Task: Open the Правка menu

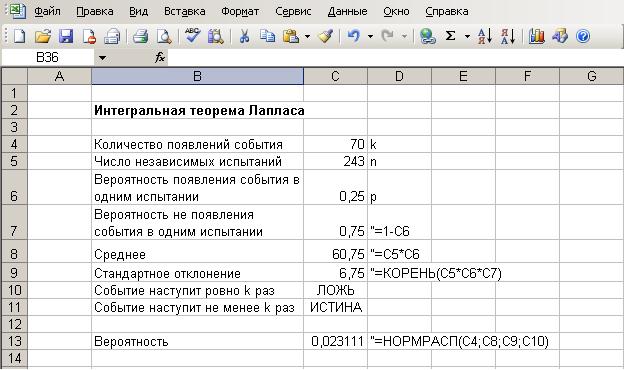Action: tap(95, 11)
